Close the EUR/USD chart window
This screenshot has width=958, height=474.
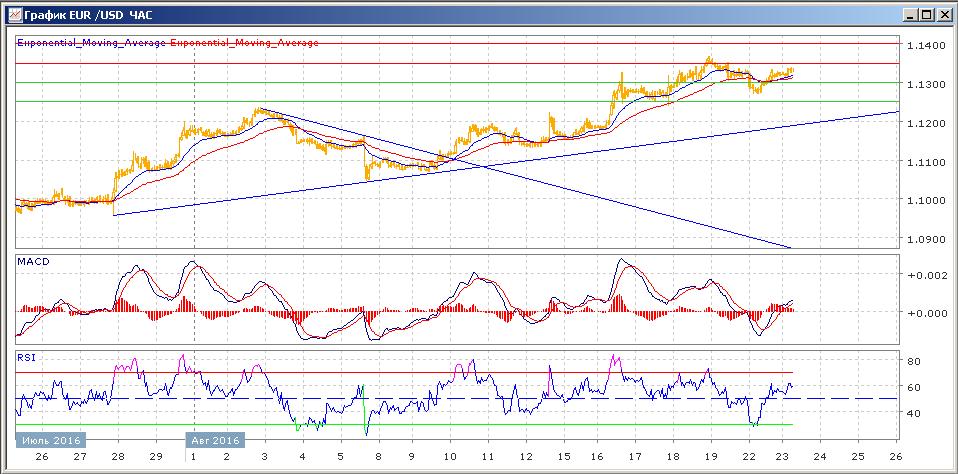[x=943, y=15]
